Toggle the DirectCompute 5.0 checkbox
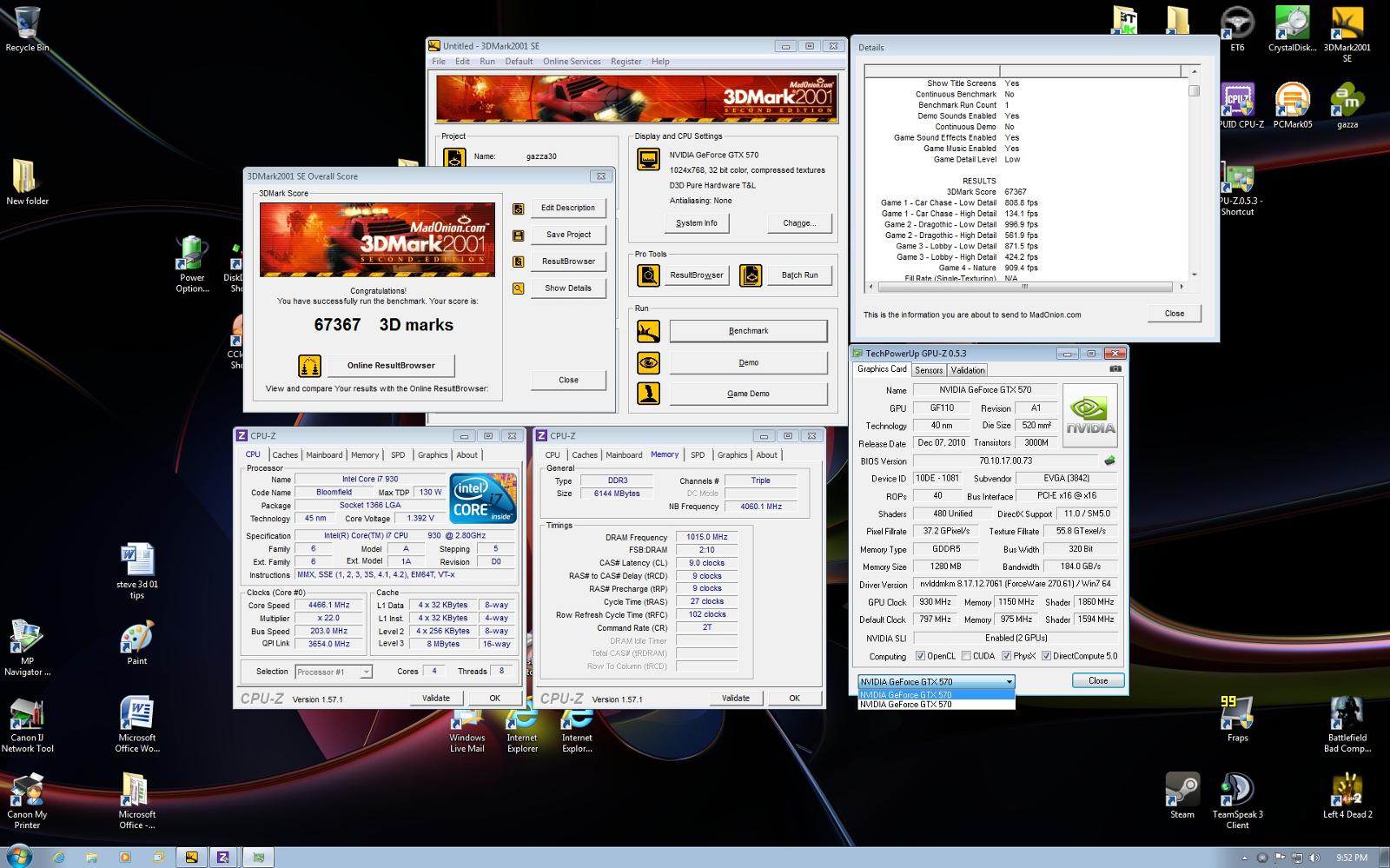 pyautogui.click(x=1046, y=656)
